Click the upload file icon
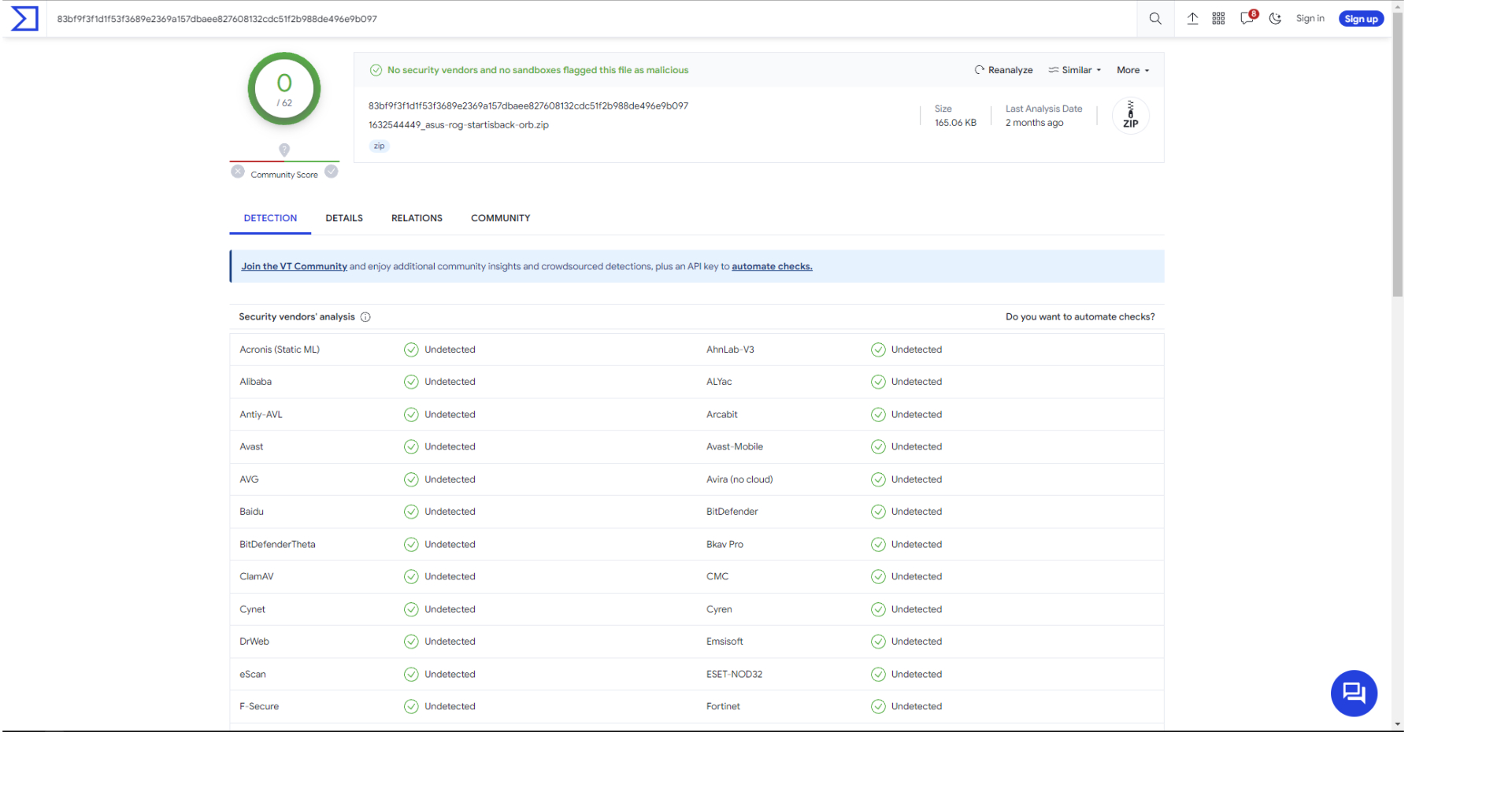Image resolution: width=1512 pixels, height=788 pixels. 1192,19
